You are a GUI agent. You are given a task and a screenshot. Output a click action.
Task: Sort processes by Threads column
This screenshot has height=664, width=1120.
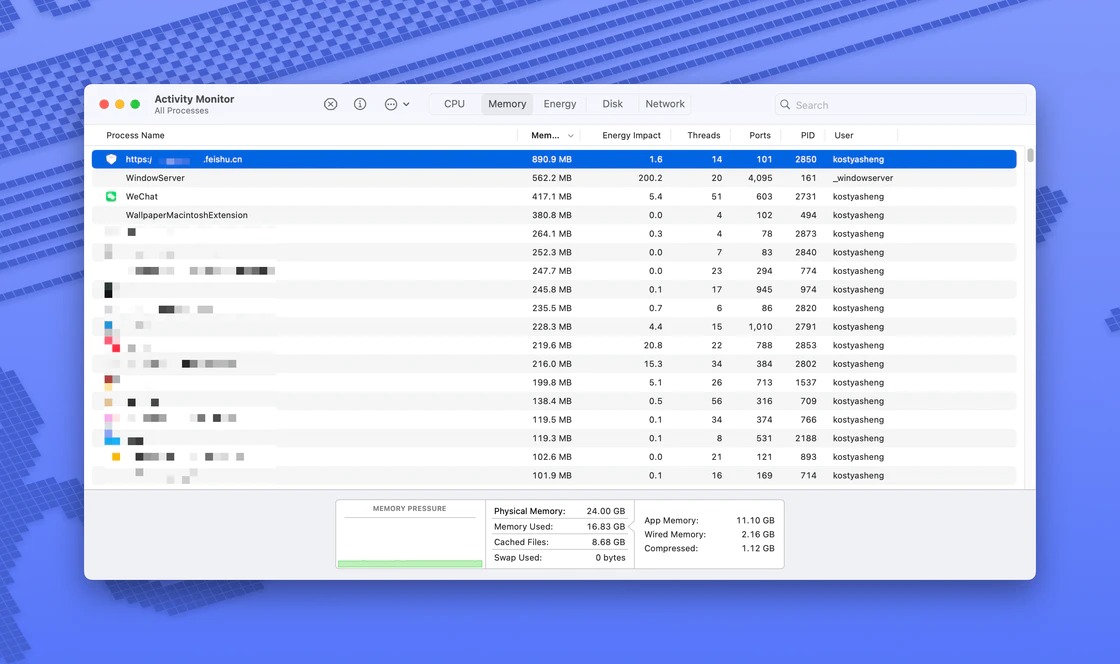click(704, 135)
